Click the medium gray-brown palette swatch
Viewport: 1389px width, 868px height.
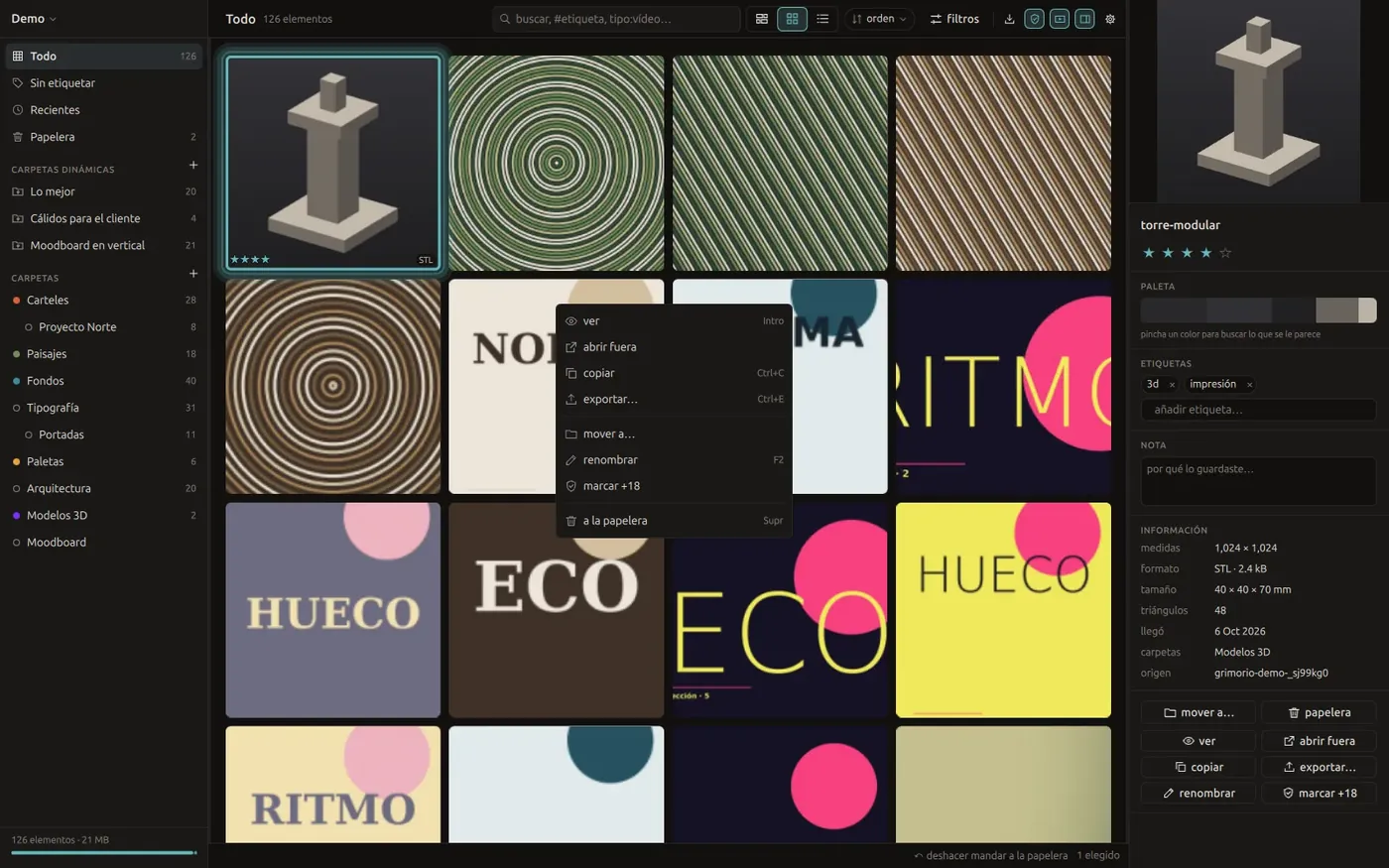(1336, 310)
